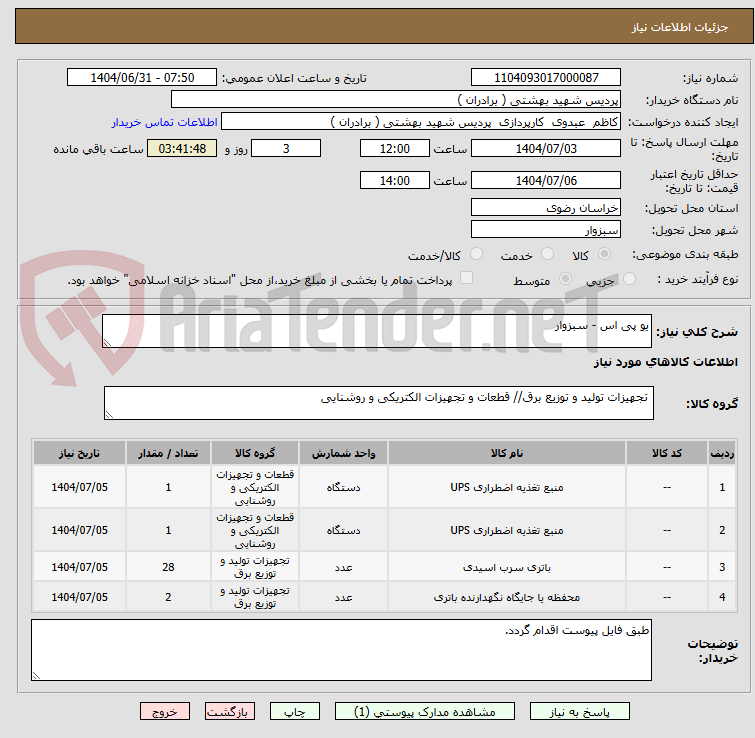Click the گروه کالا text area
Screen dimensions: 755x738
378,403
